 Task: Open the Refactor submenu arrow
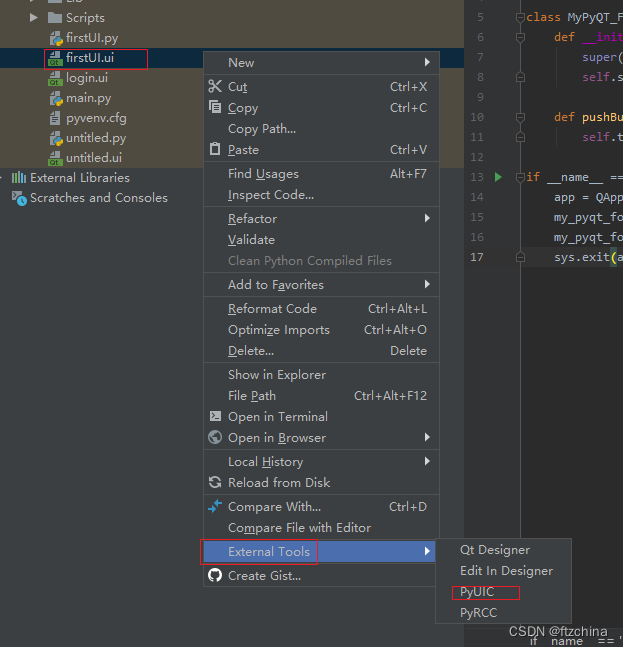coord(427,218)
